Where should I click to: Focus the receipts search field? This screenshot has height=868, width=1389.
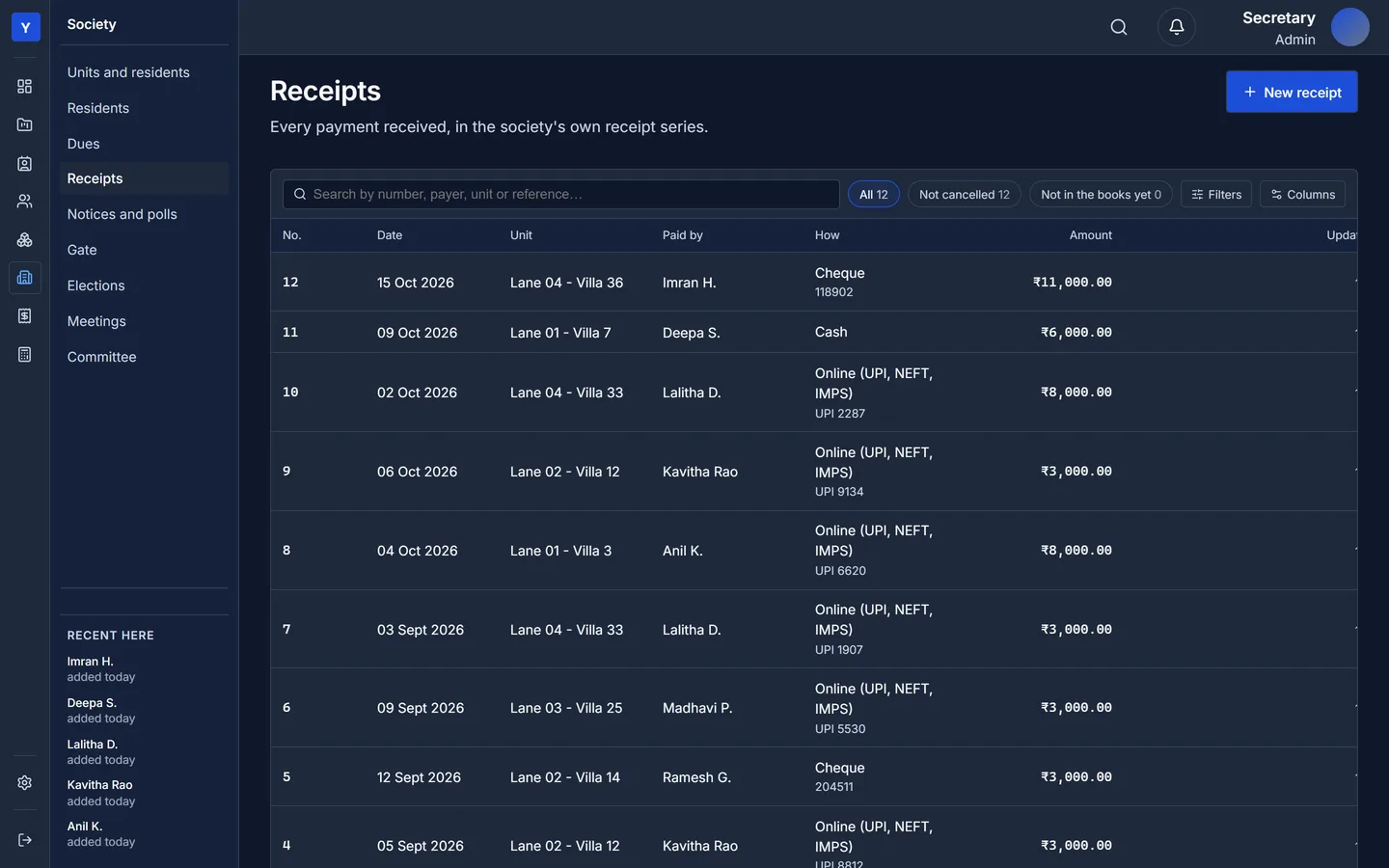[561, 194]
